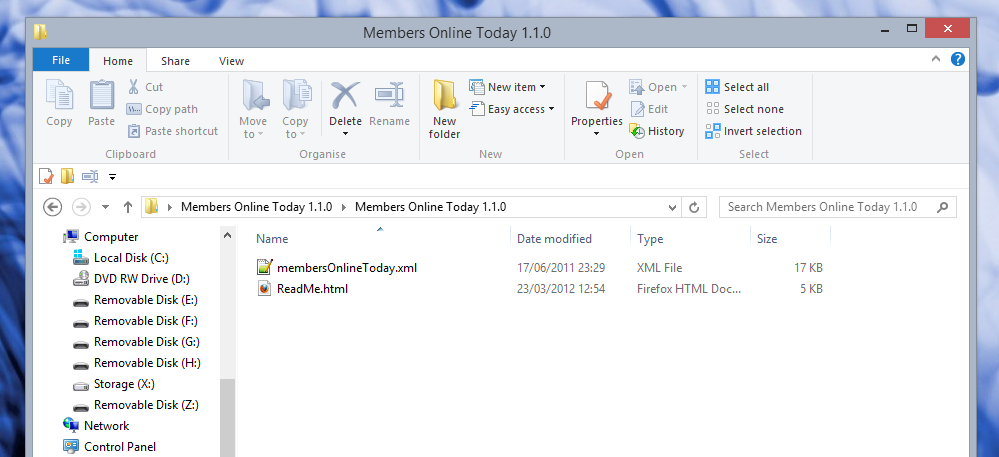Select the membersOnlineToday.xml file
Image resolution: width=999 pixels, height=457 pixels.
click(x=337, y=268)
